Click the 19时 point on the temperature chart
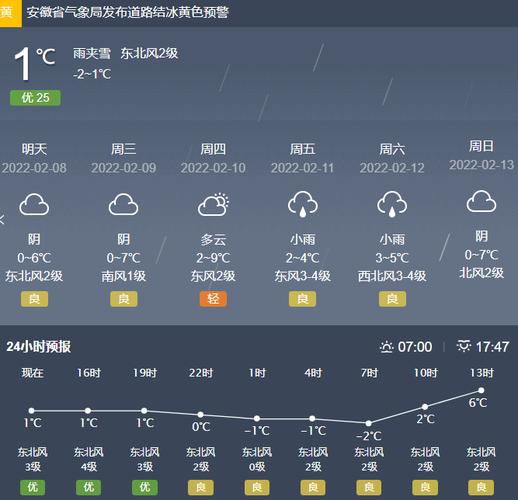The height and width of the screenshot is (500, 518). point(144,411)
